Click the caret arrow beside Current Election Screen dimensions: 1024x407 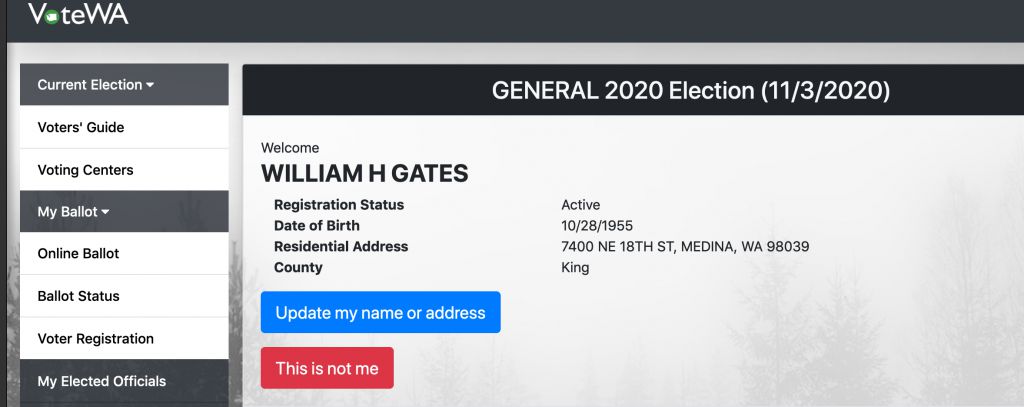[150, 85]
